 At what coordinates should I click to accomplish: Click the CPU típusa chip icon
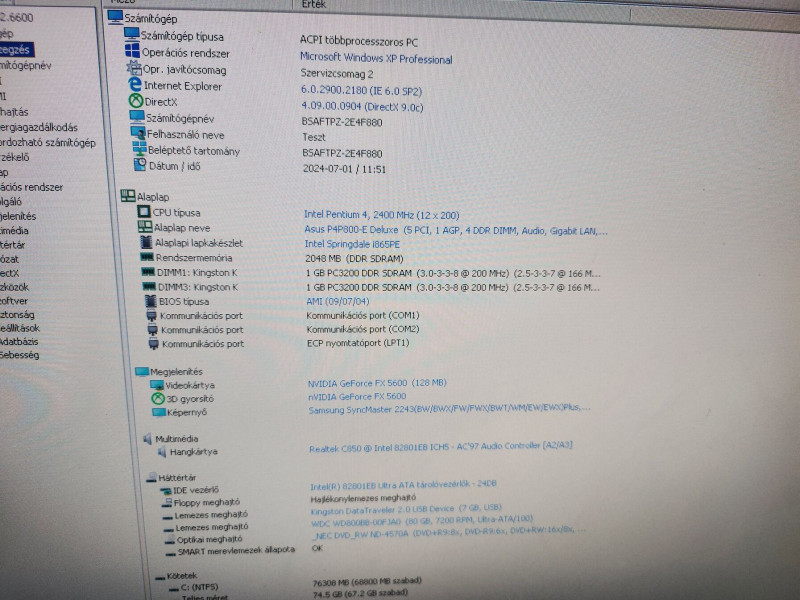pyautogui.click(x=144, y=212)
